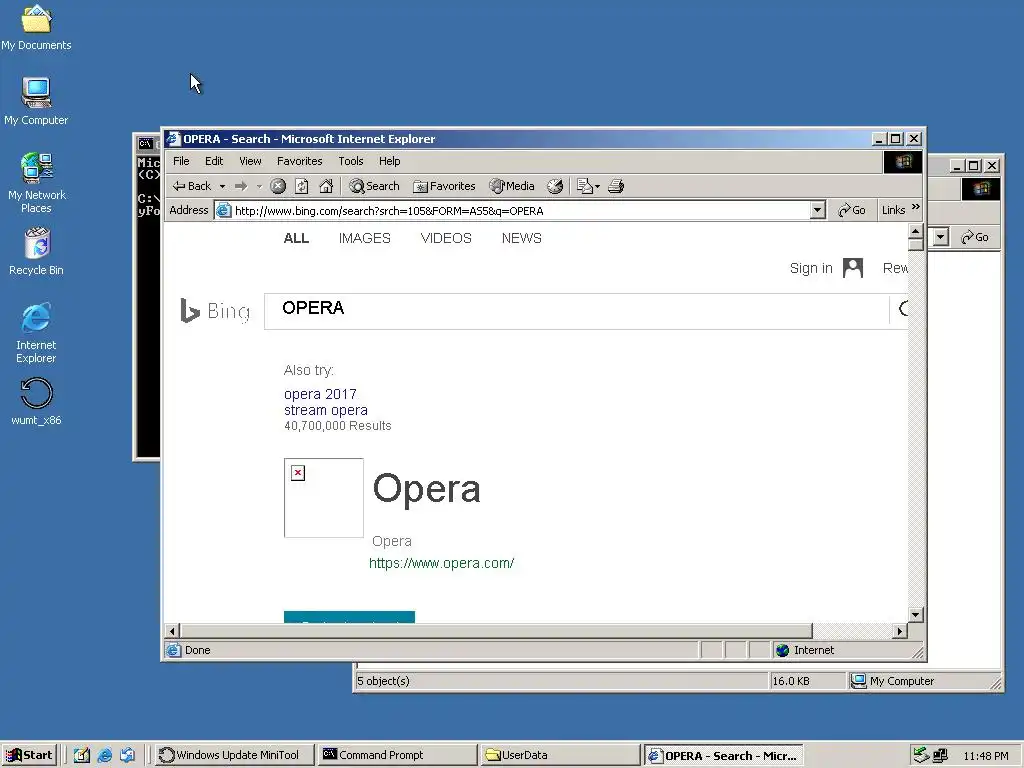
Task: Click the teal button below the Opera result
Action: pyautogui.click(x=349, y=617)
